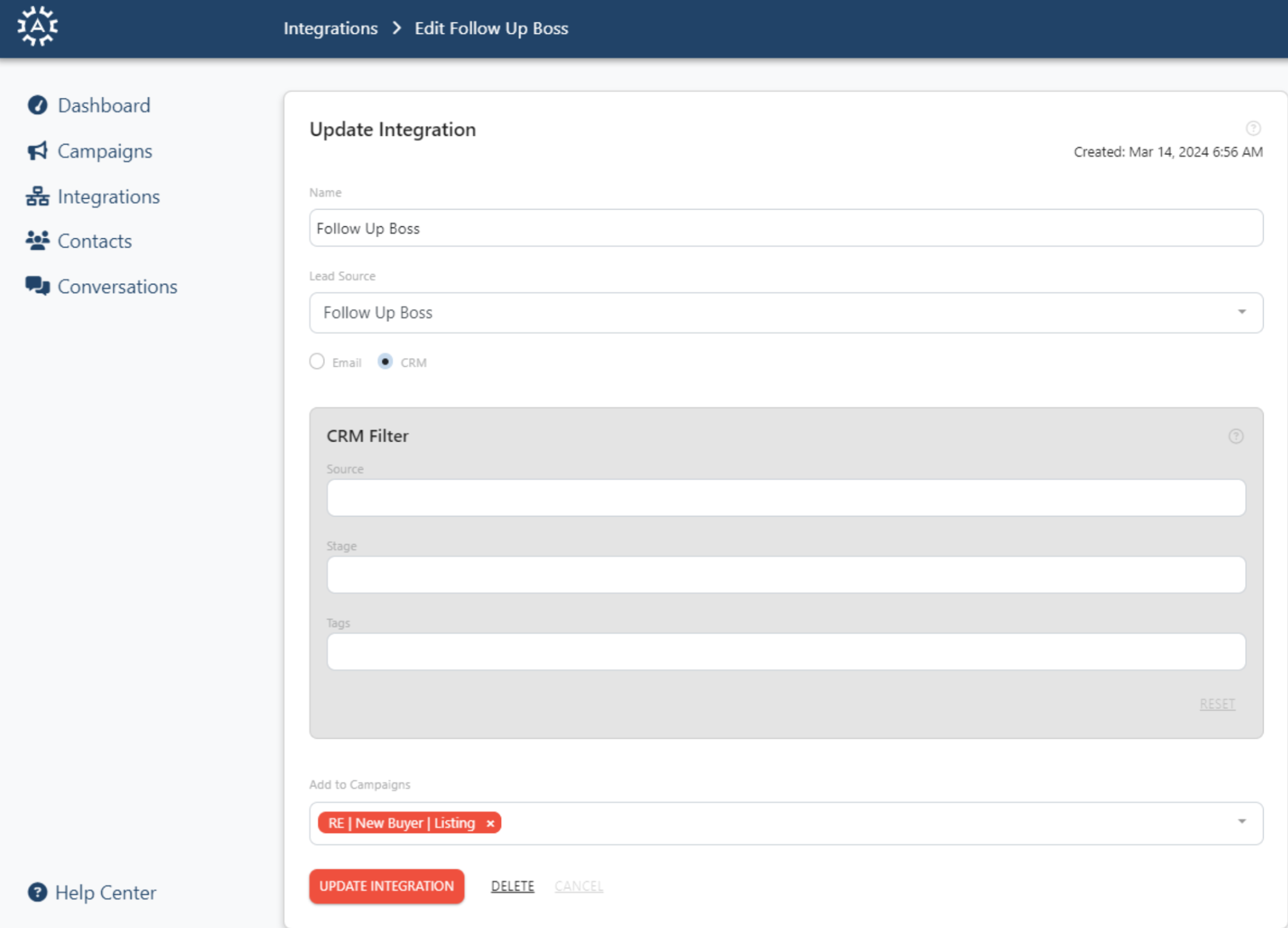Viewport: 1288px width, 928px height.
Task: Click the Campaigns megaphone icon
Action: tap(37, 151)
